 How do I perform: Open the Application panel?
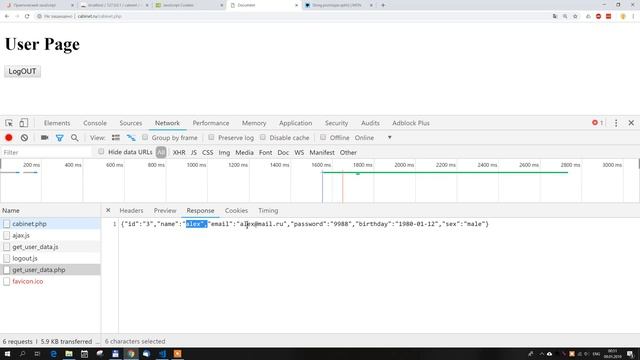coord(295,123)
